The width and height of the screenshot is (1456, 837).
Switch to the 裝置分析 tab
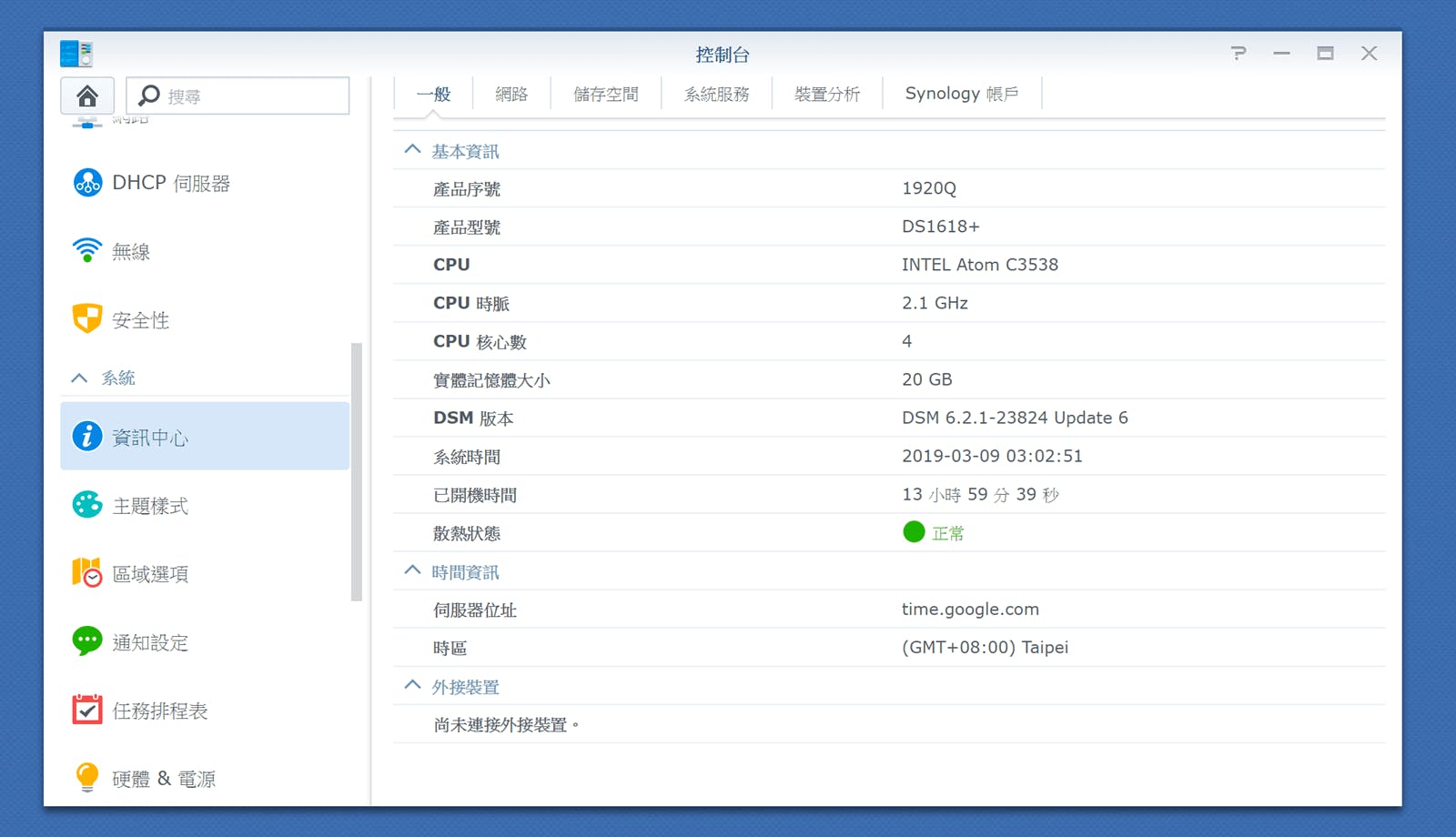coord(827,94)
